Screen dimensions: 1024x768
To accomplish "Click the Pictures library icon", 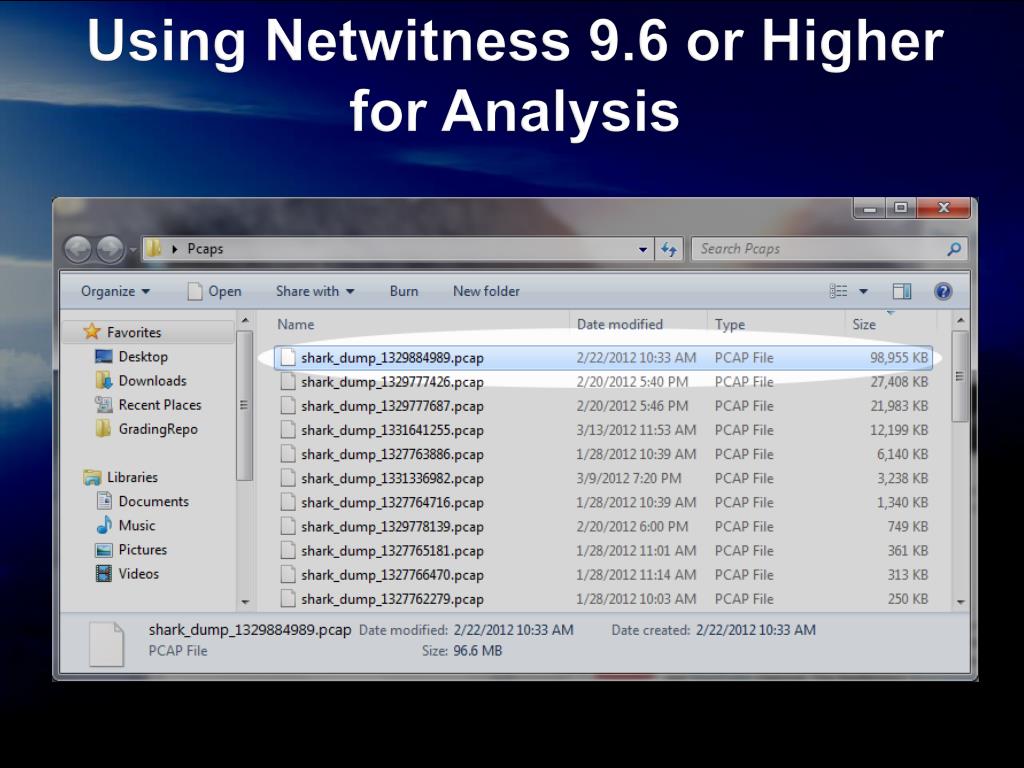I will pos(103,550).
